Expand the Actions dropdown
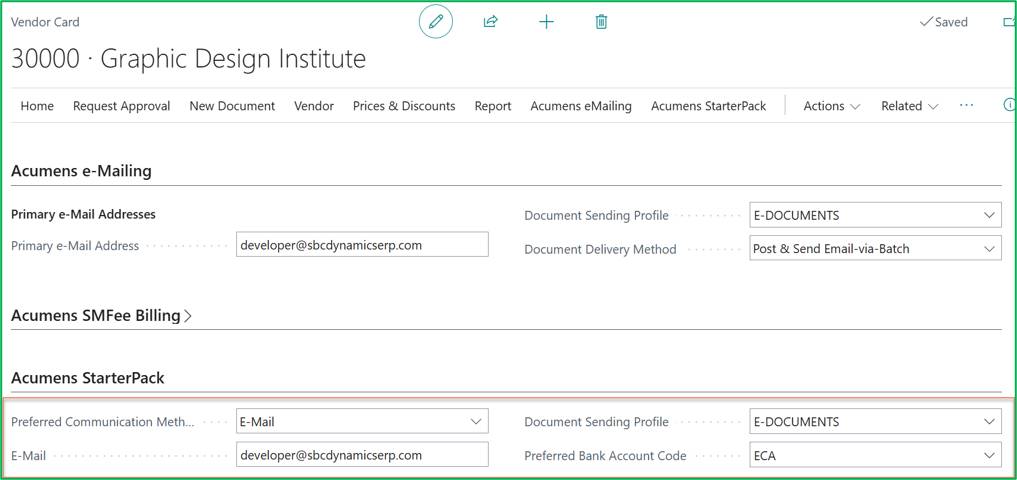This screenshot has height=480, width=1017. tap(832, 106)
